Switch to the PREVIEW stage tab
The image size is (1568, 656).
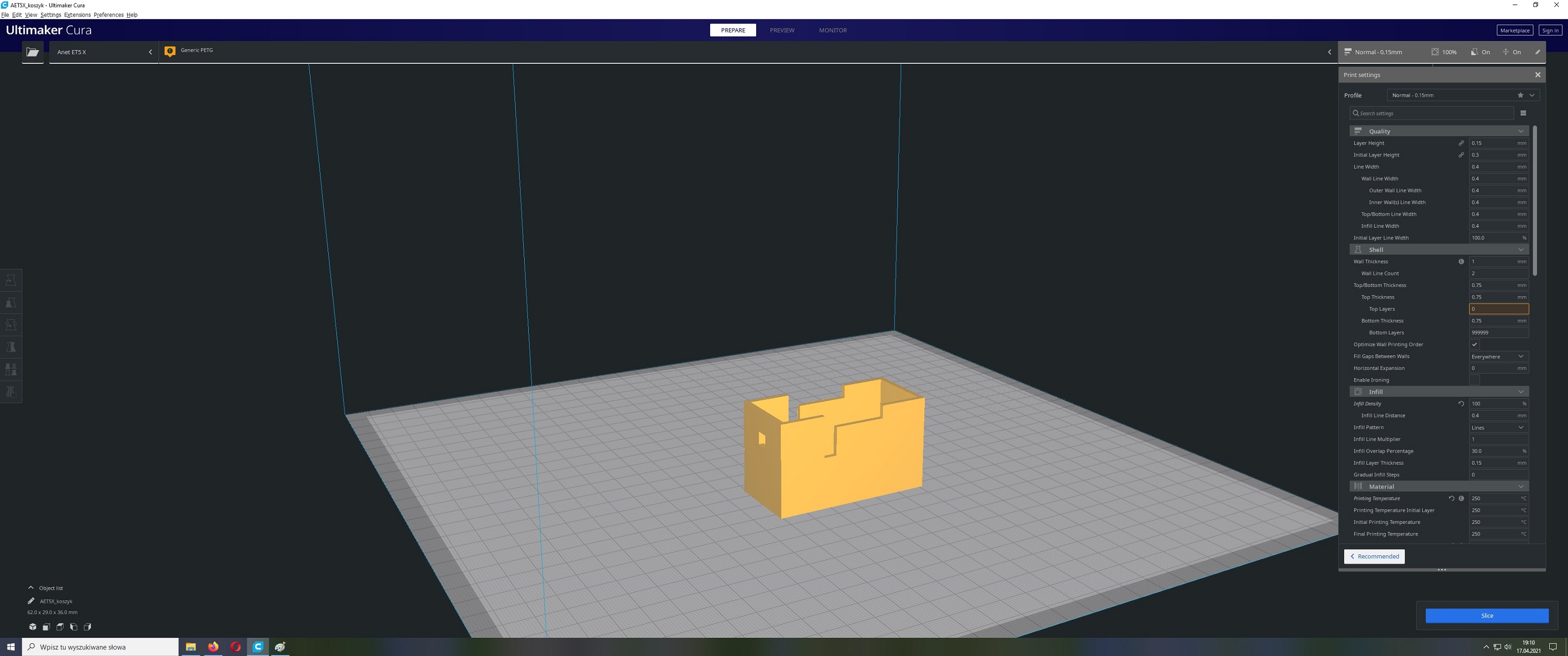coord(781,30)
